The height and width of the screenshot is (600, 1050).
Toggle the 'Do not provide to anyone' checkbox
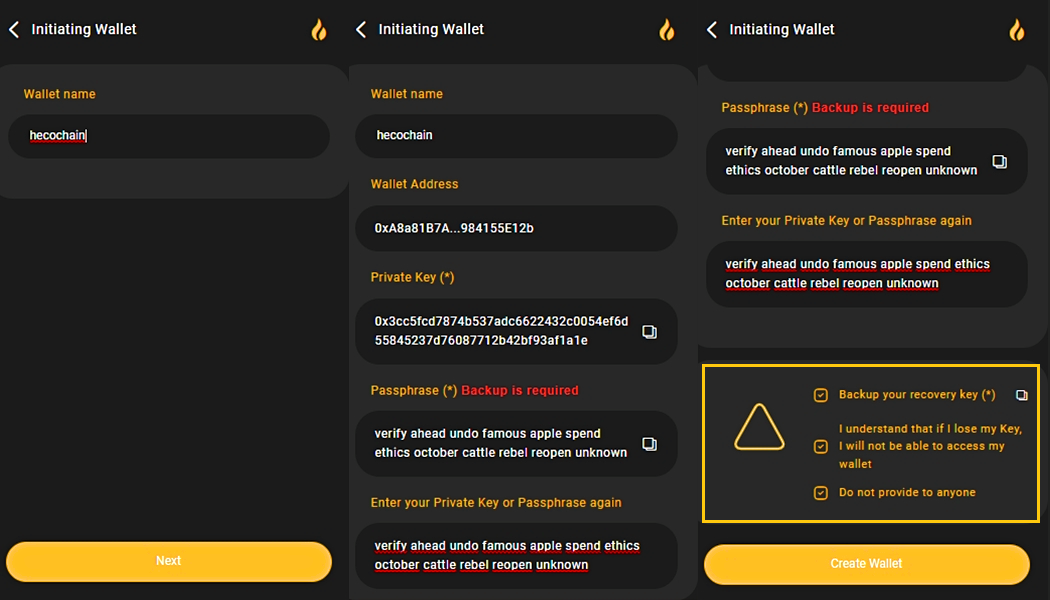click(x=821, y=492)
